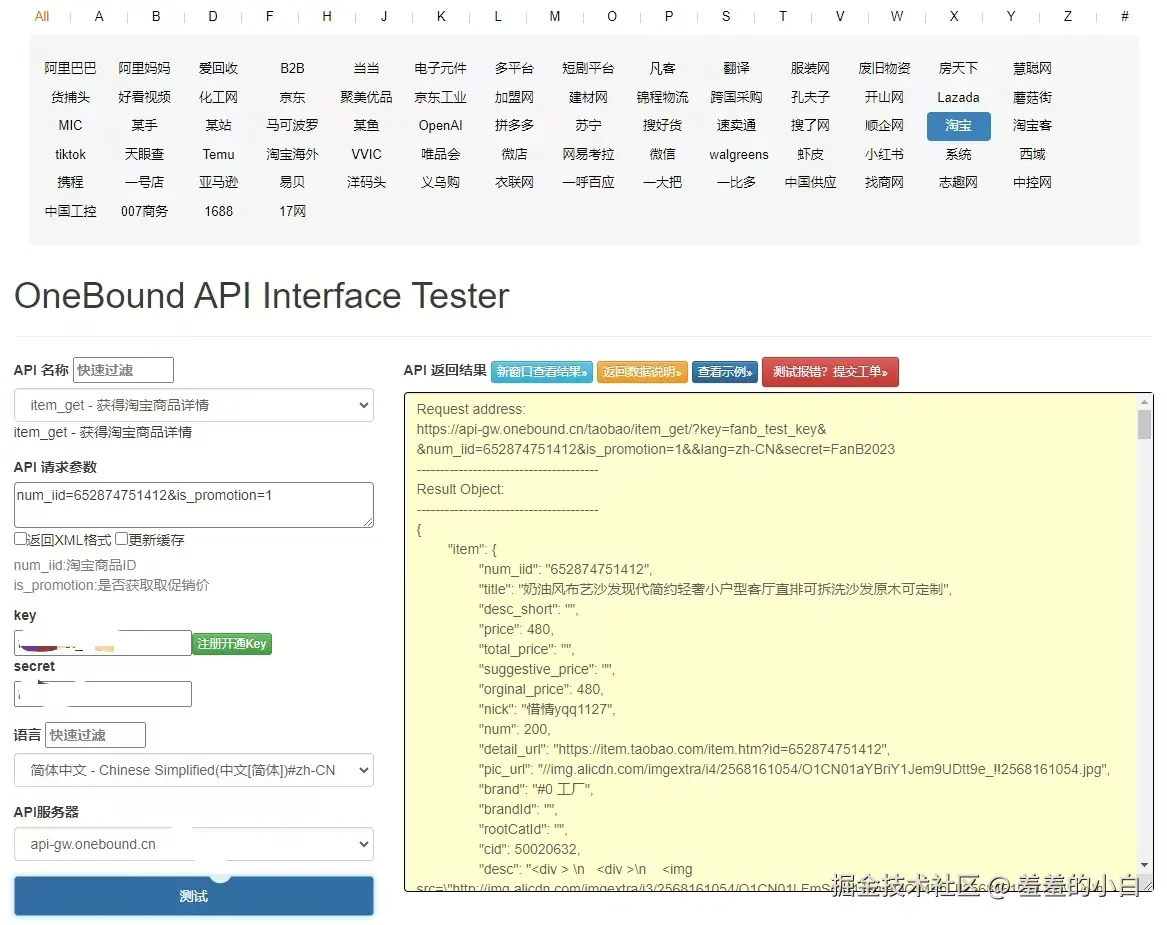The image size is (1167, 925).
Task: Open results via 新窗口查看结果
Action: [x=542, y=371]
